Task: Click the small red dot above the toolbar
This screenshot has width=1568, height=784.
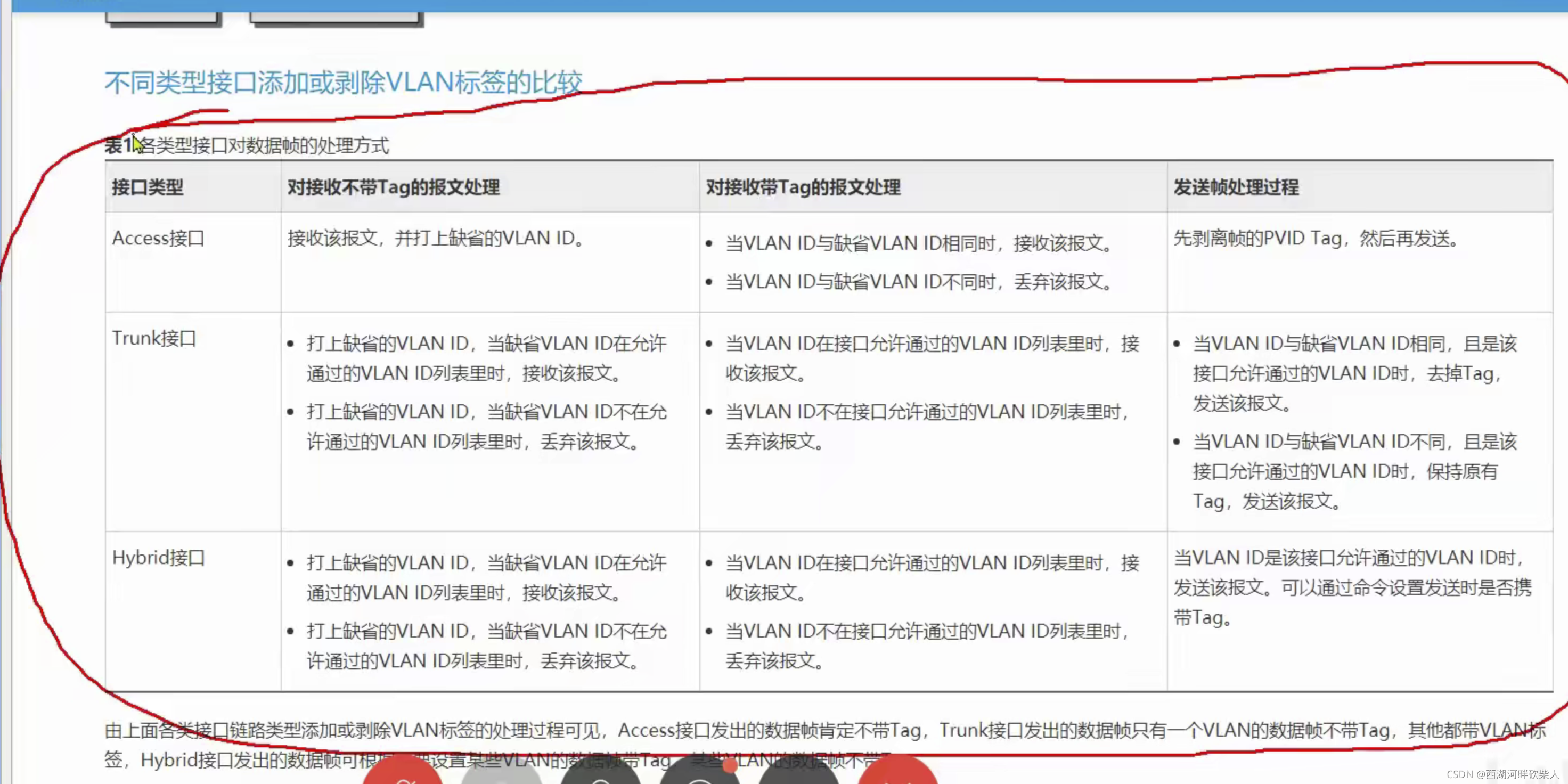Action: 730,765
